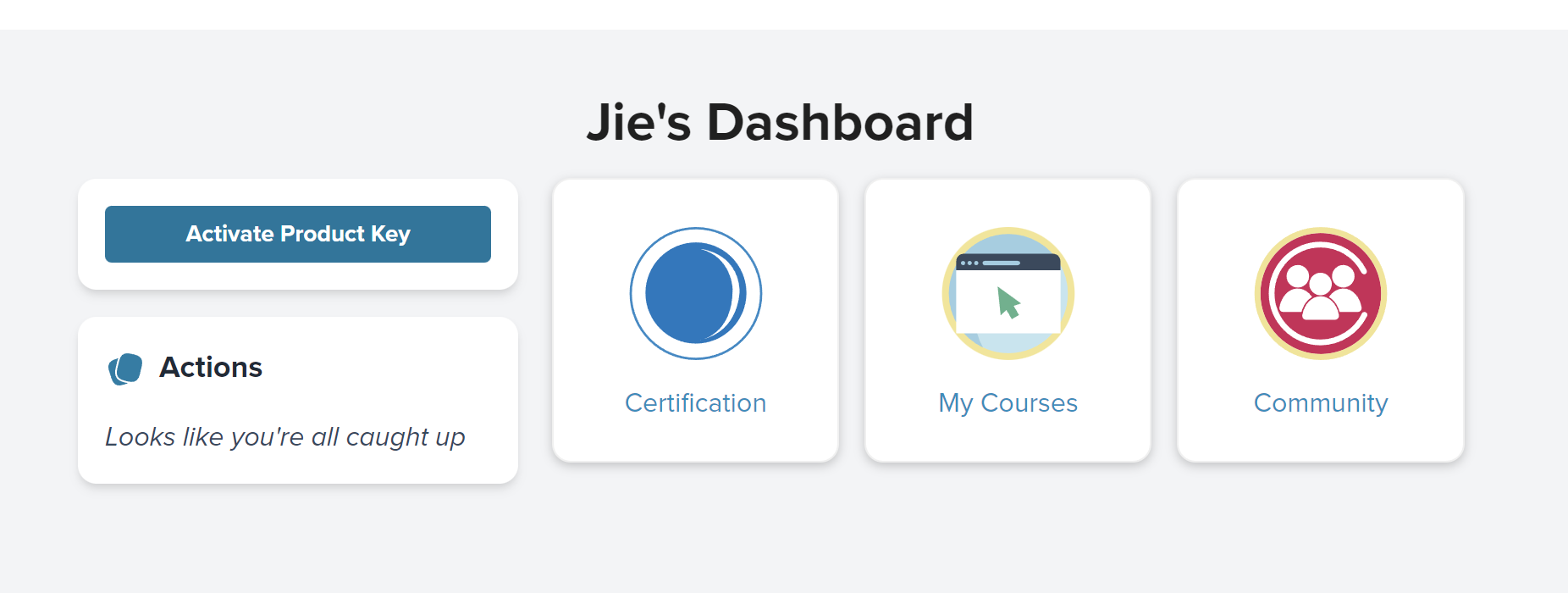
Task: Click the white header strip at top
Action: point(784,14)
